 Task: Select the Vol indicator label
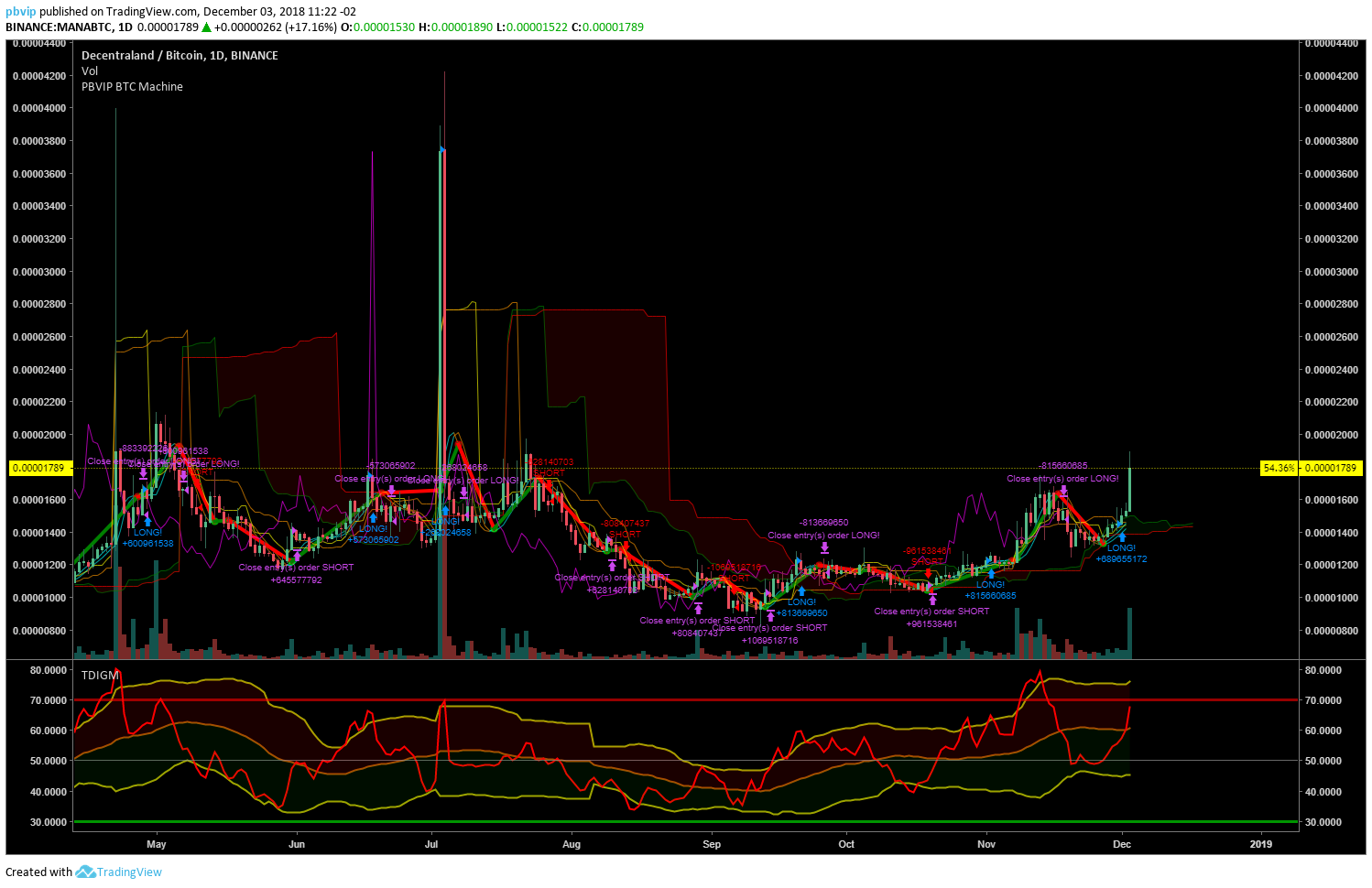tap(90, 71)
